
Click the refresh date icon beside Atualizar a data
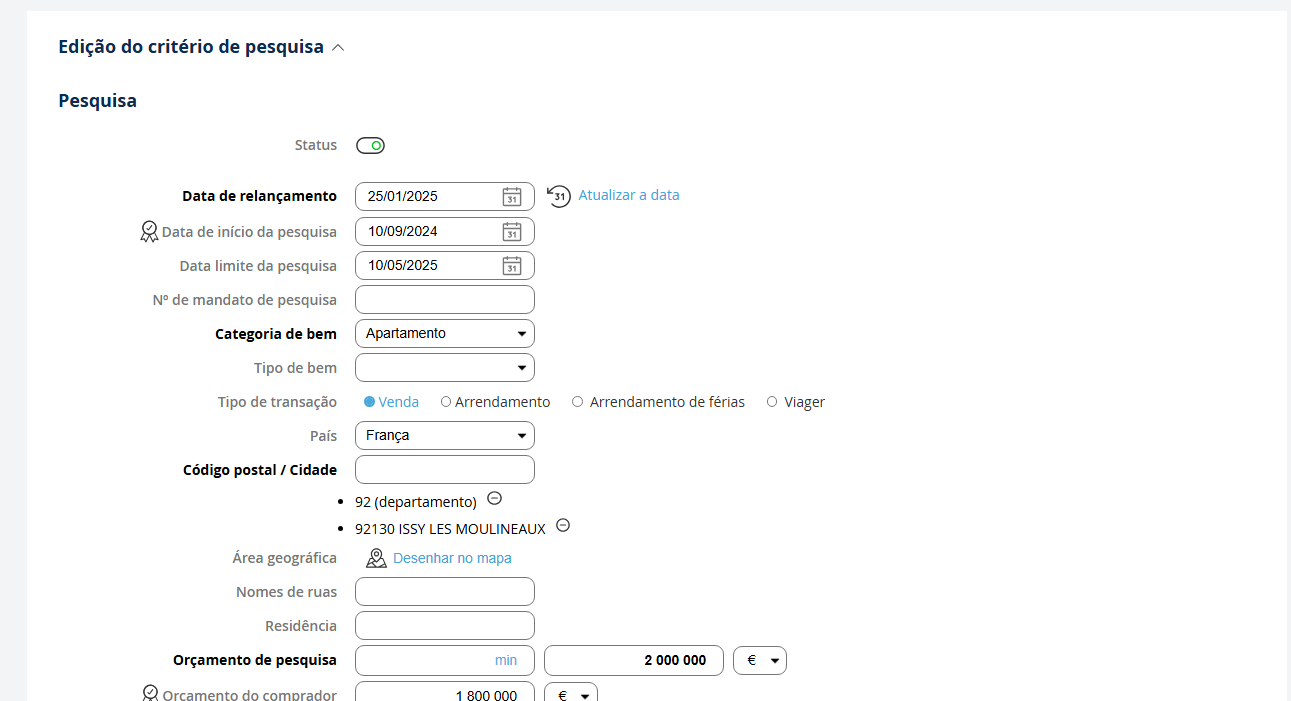tap(559, 196)
